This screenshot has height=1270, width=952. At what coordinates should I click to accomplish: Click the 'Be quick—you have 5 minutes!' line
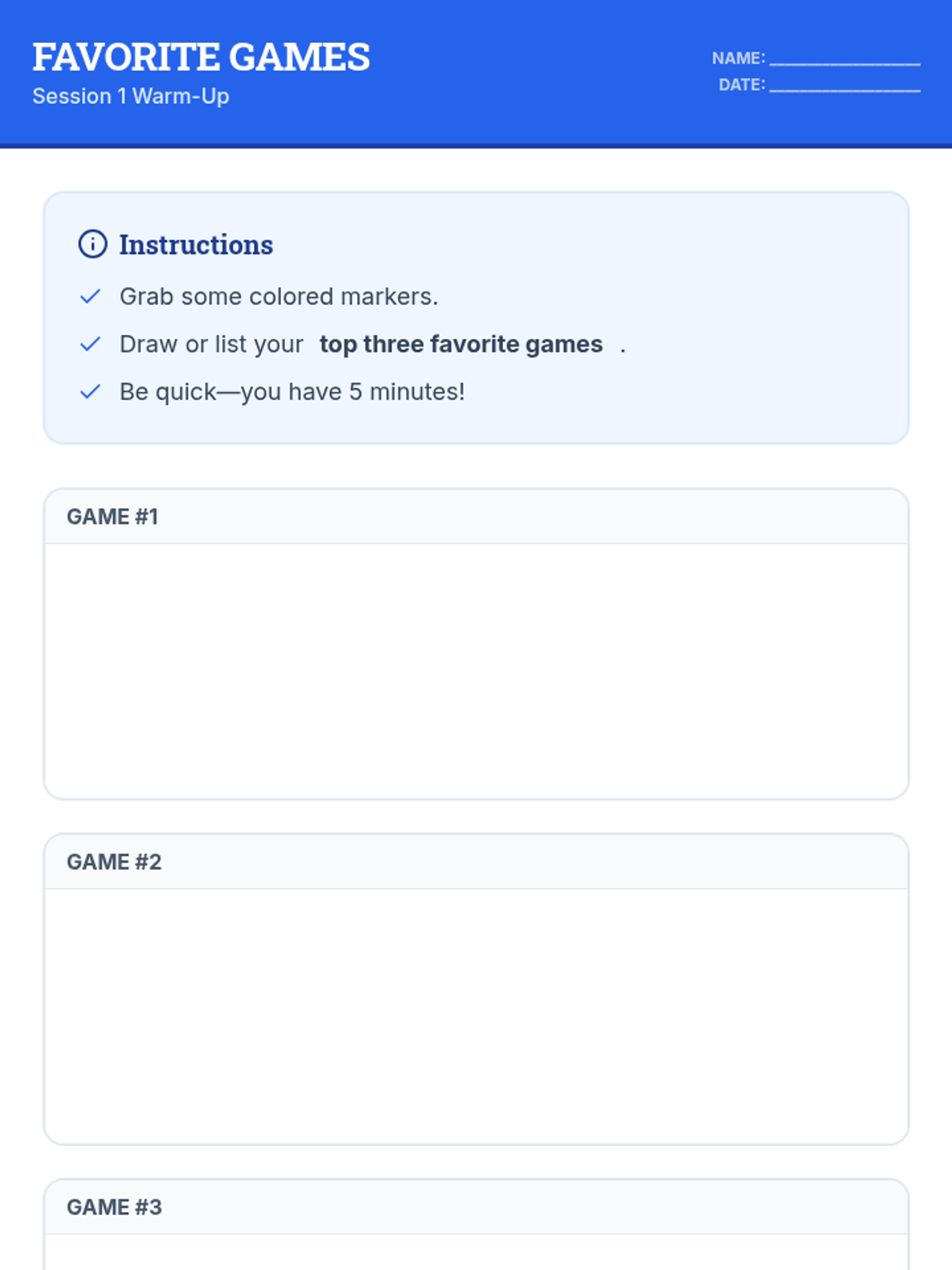coord(292,392)
